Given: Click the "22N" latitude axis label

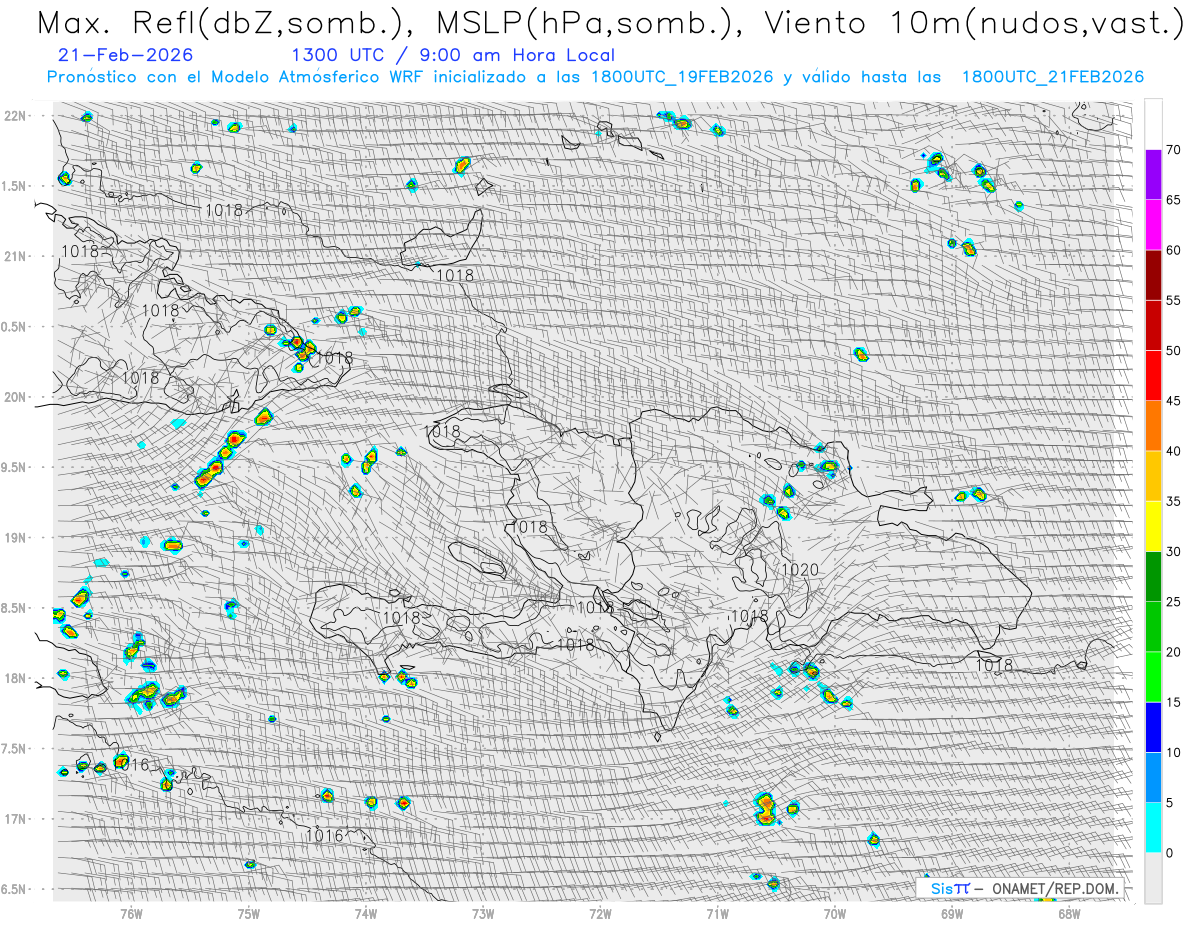Looking at the screenshot, I should coord(16,116).
